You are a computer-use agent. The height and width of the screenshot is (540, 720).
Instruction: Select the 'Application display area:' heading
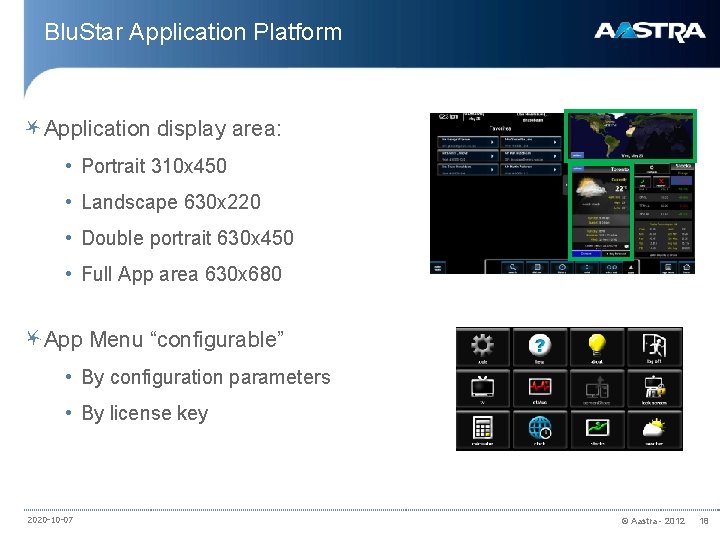tap(163, 129)
